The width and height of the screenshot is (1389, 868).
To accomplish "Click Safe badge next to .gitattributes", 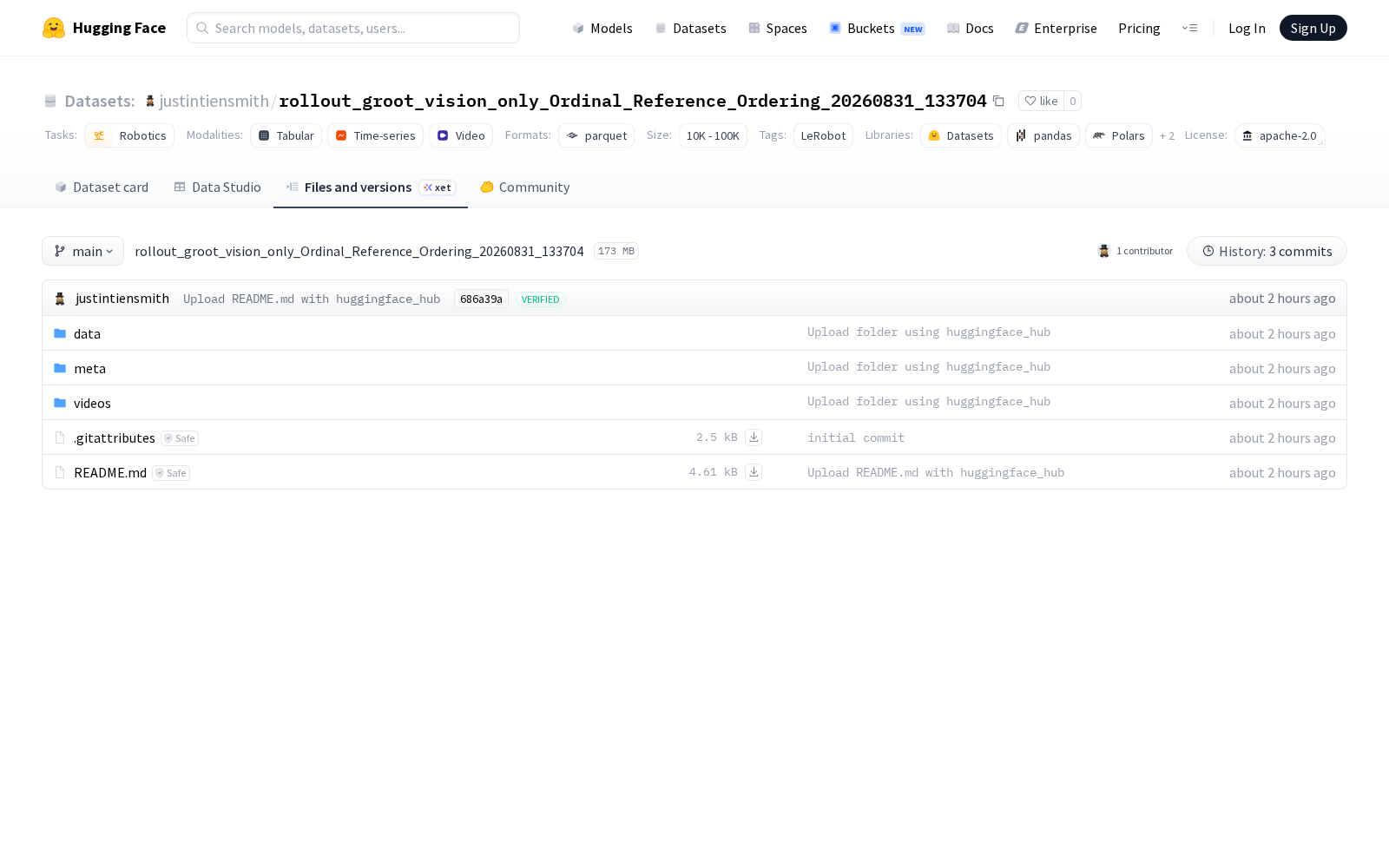I will (180, 438).
